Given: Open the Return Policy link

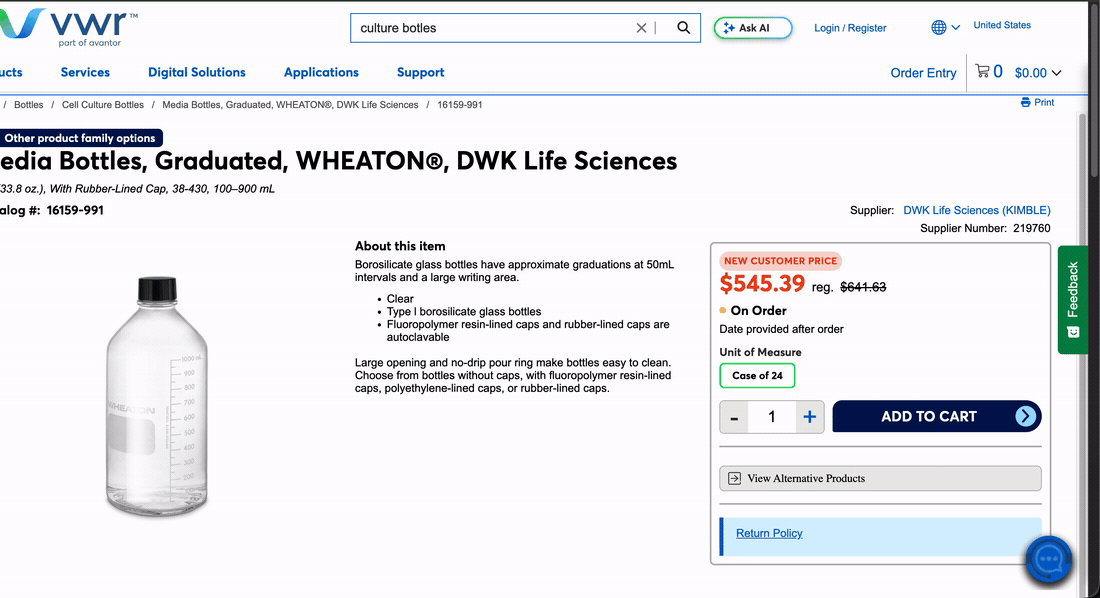Looking at the screenshot, I should coord(769,533).
